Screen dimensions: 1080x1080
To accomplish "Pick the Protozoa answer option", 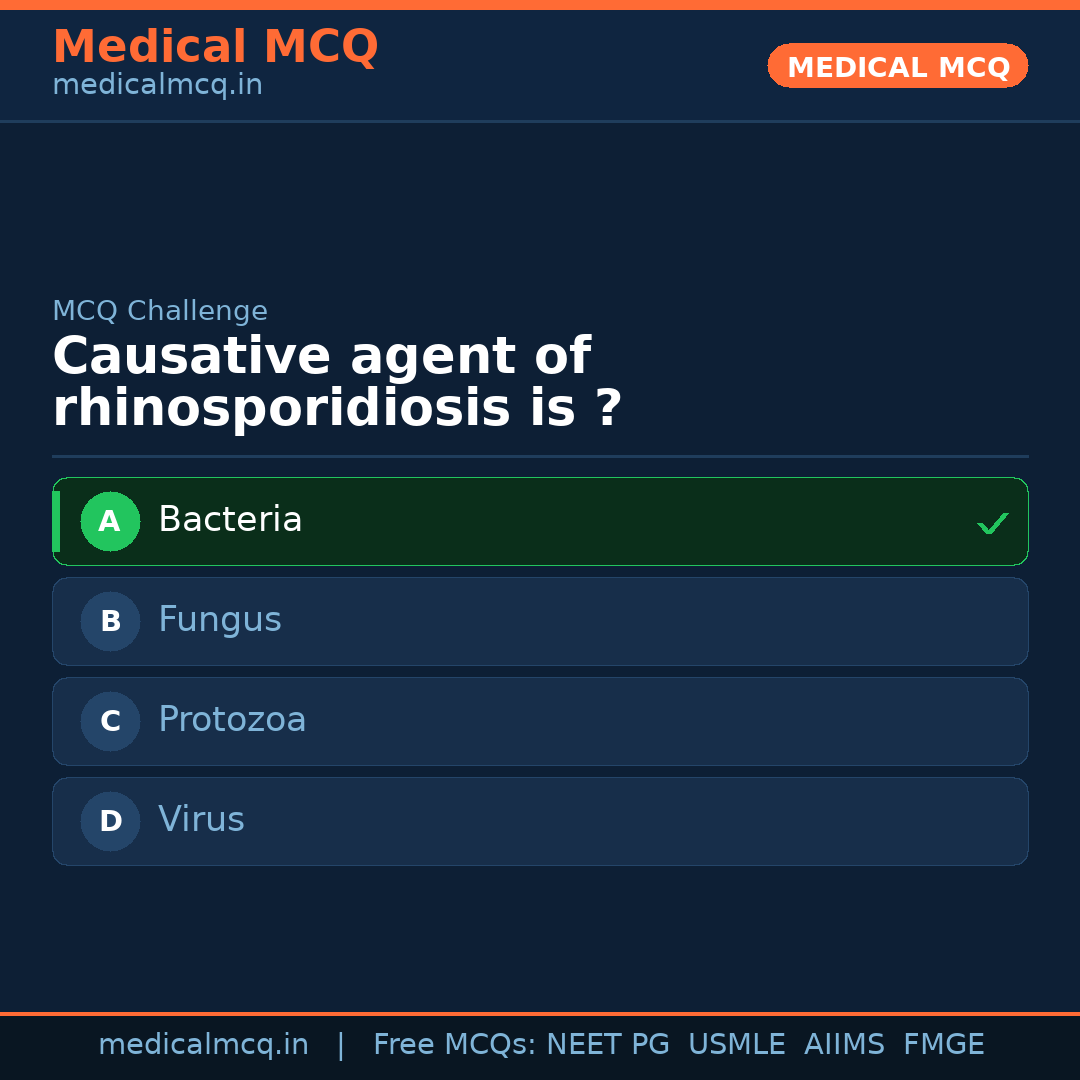I will [x=540, y=721].
